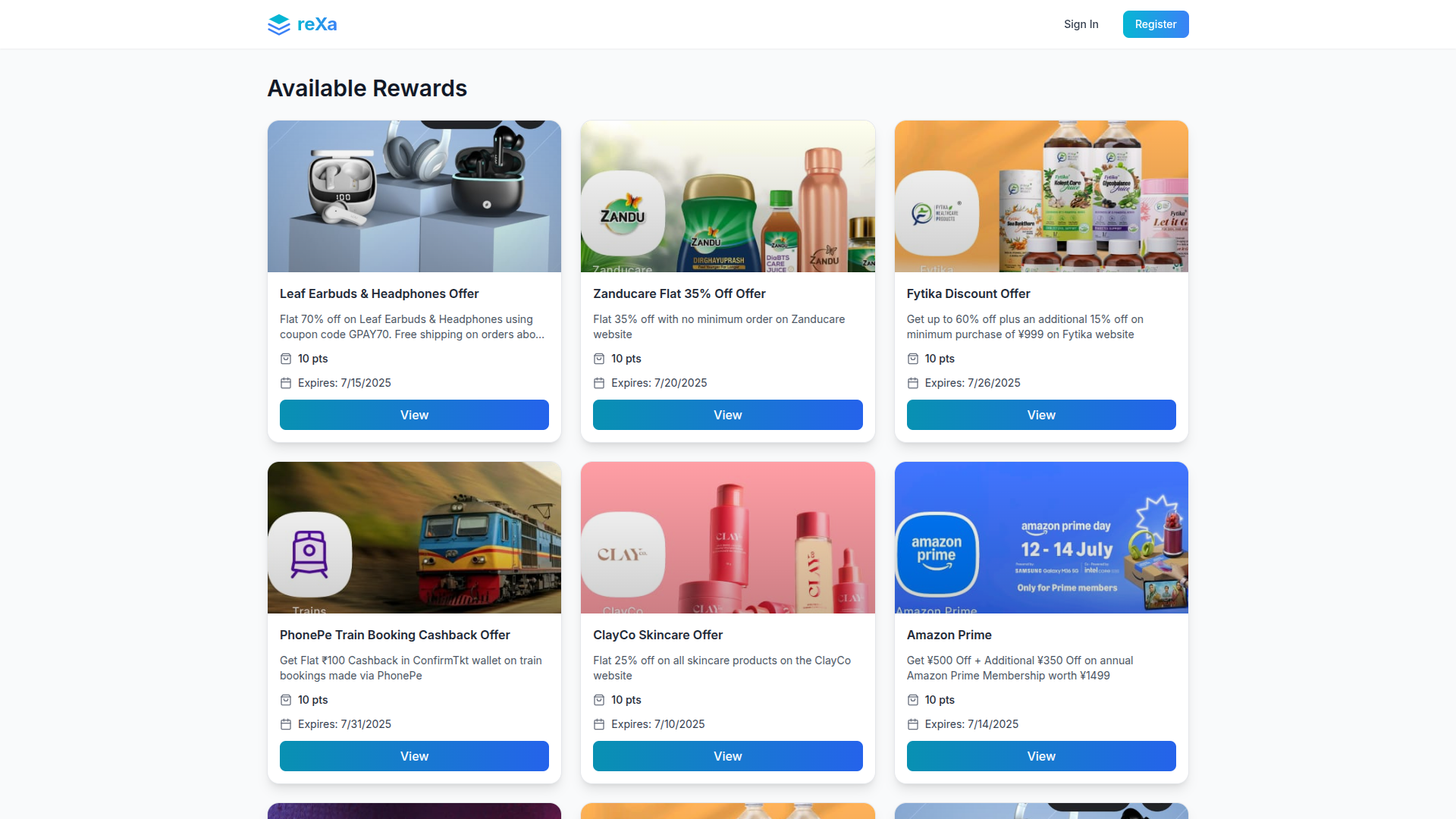
Task: Click the Leaf Earbuds & Headphones Offer title
Action: pyautogui.click(x=379, y=293)
